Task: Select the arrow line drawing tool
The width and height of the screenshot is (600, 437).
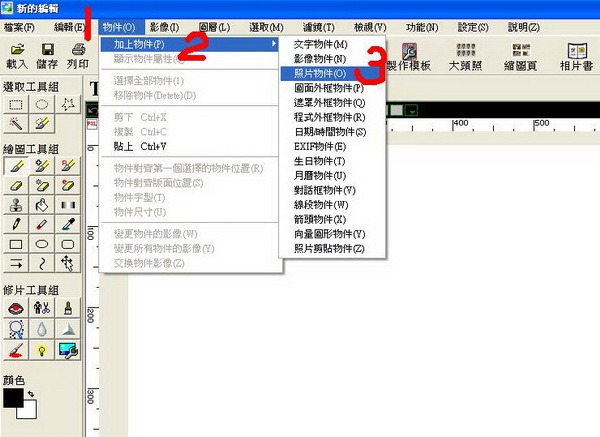Action: [16, 264]
